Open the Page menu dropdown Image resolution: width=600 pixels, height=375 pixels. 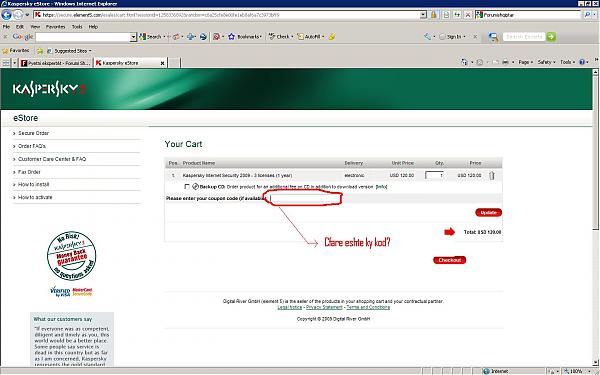[x=525, y=62]
